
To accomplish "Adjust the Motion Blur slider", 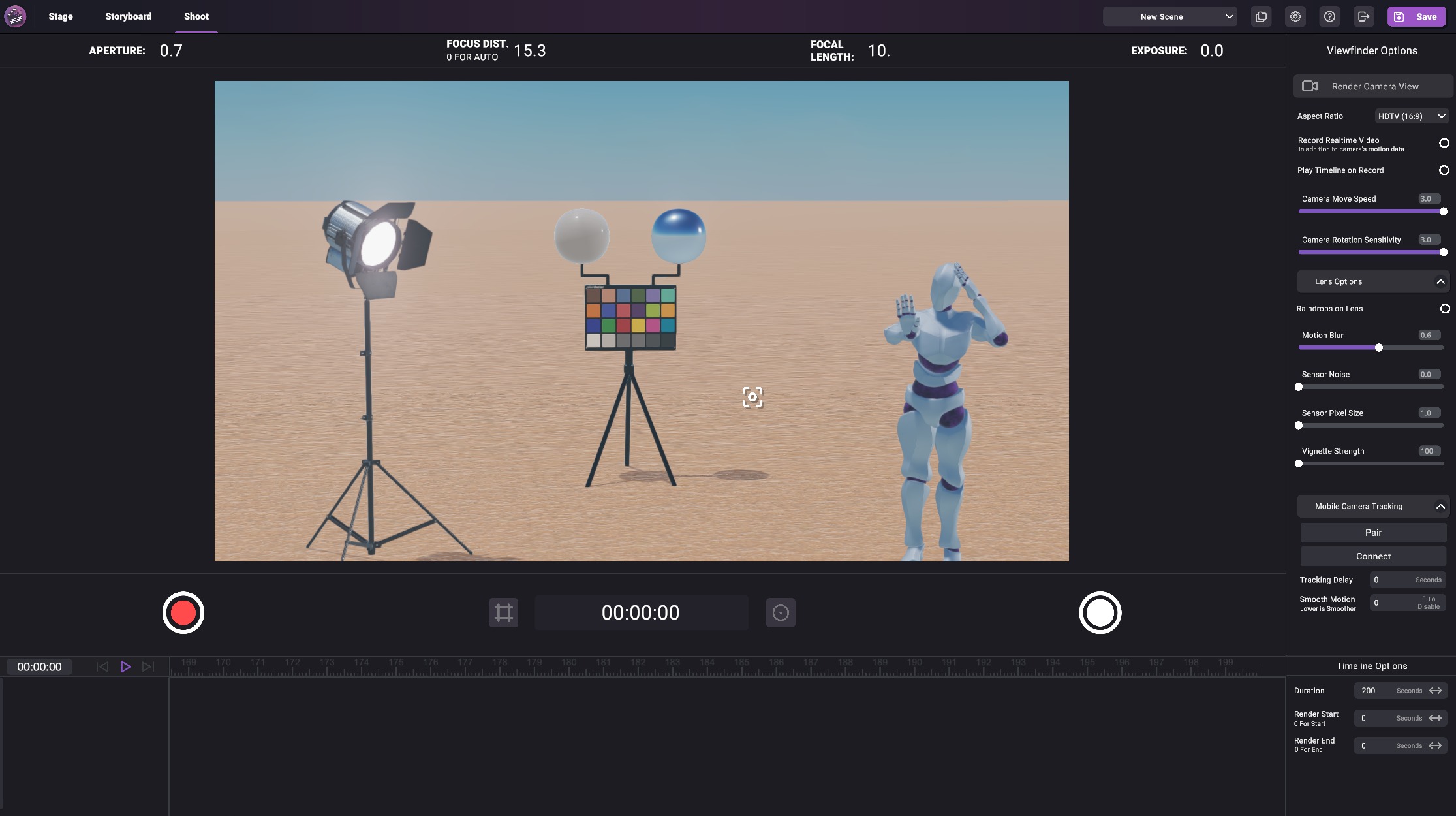I will pyautogui.click(x=1371, y=348).
